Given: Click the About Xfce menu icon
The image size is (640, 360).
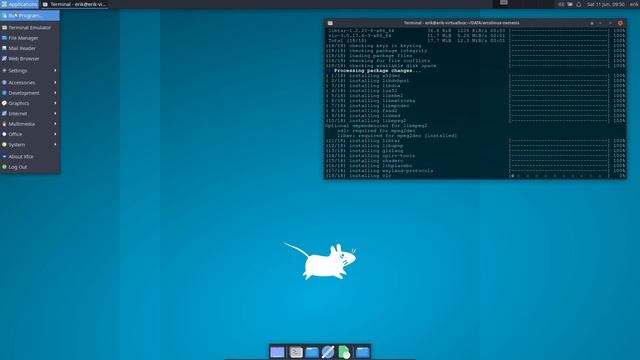Looking at the screenshot, I should [4, 156].
